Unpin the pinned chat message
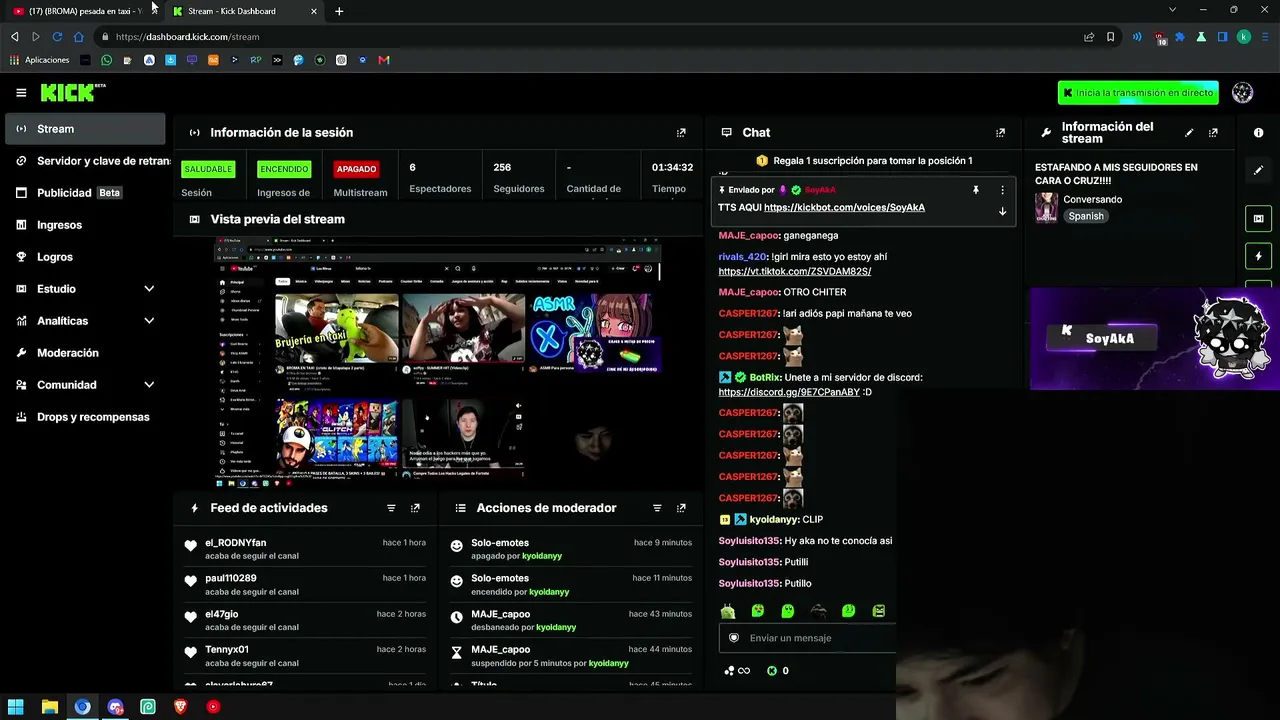 [x=976, y=190]
